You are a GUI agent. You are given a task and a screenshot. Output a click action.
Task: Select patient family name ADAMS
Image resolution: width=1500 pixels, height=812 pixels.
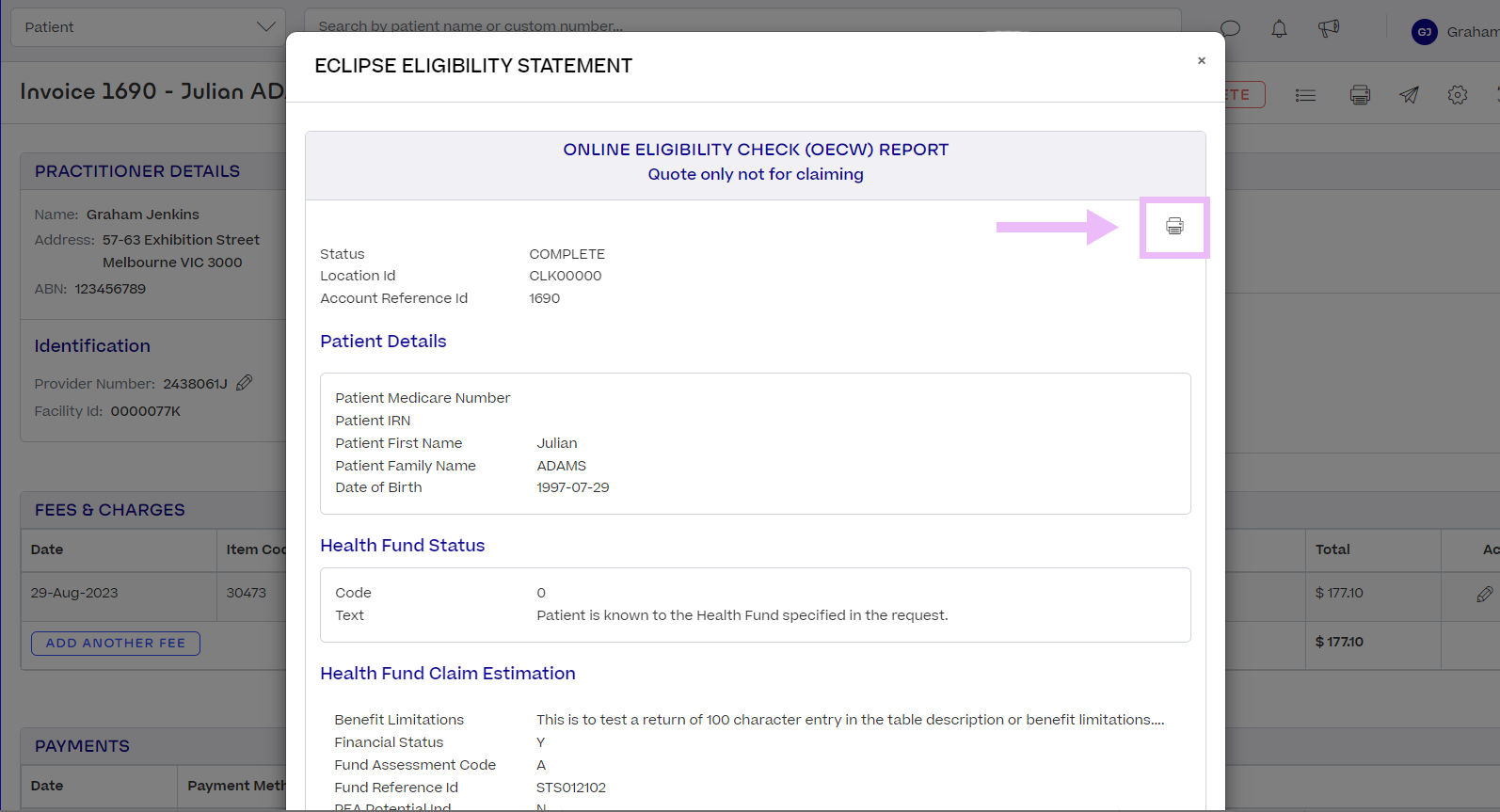click(x=562, y=466)
